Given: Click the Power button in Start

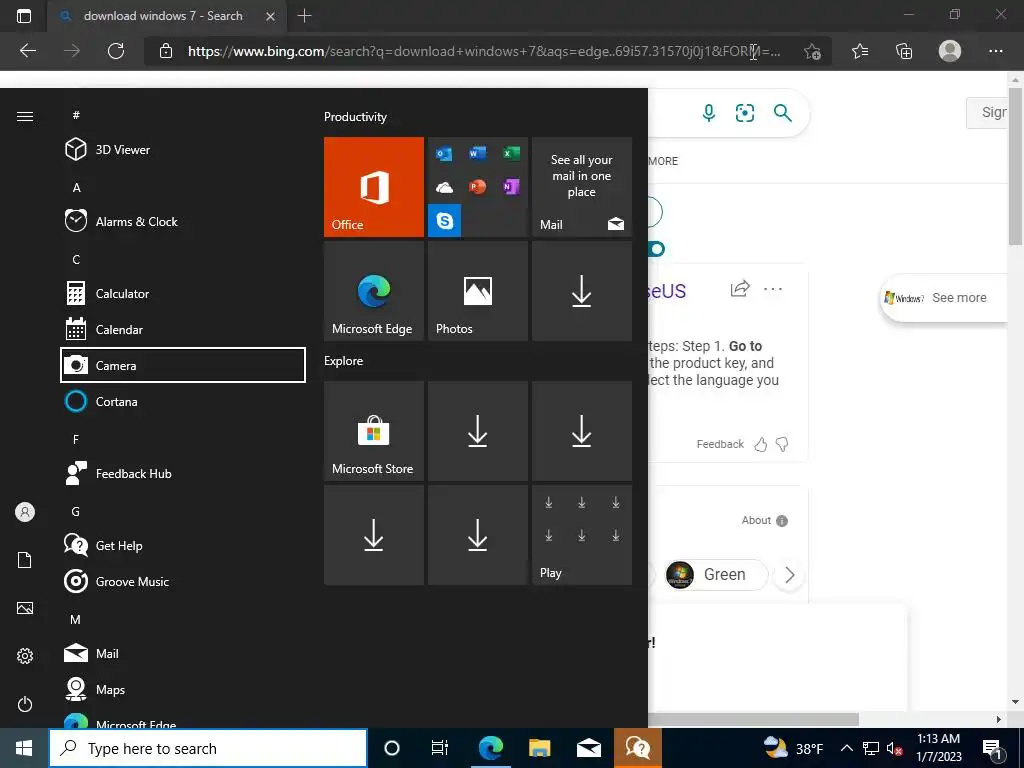Looking at the screenshot, I should click(25, 704).
